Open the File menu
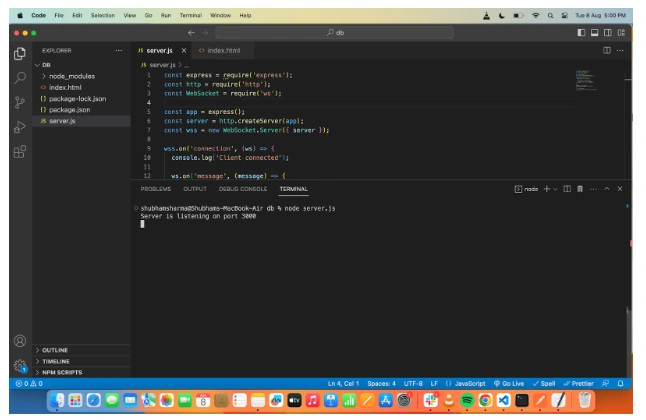 [59, 15]
